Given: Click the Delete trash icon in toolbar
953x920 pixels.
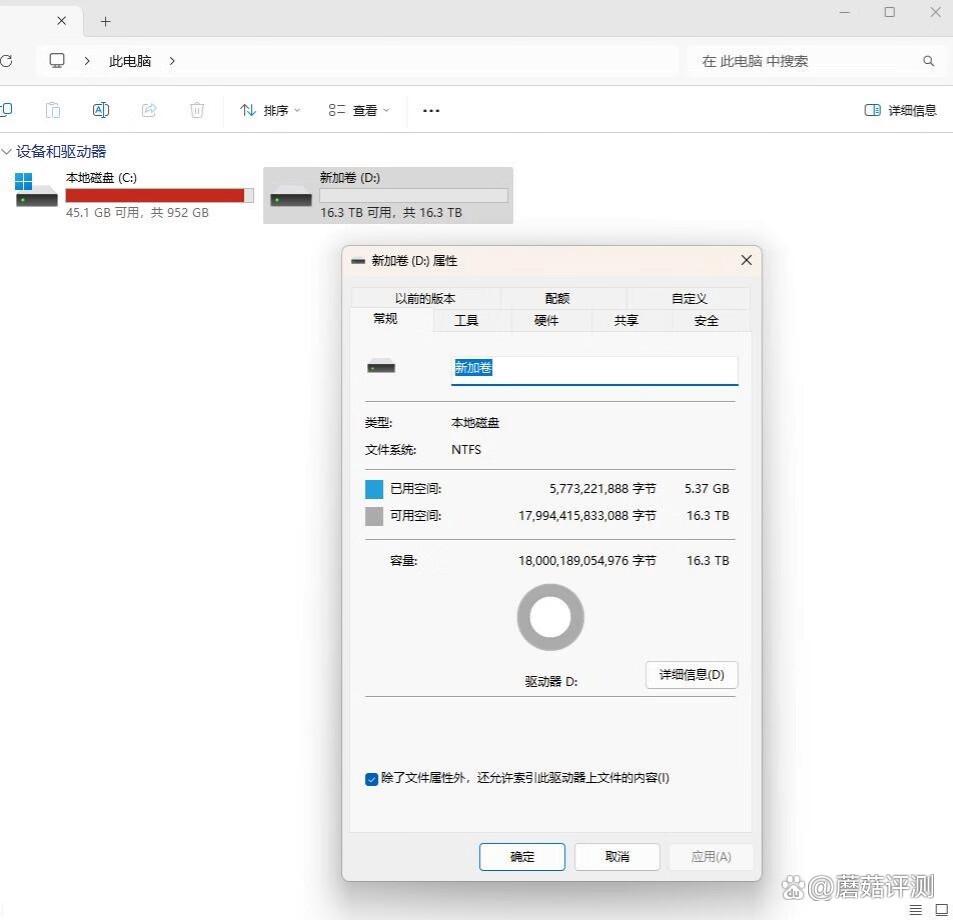Looking at the screenshot, I should (x=198, y=110).
